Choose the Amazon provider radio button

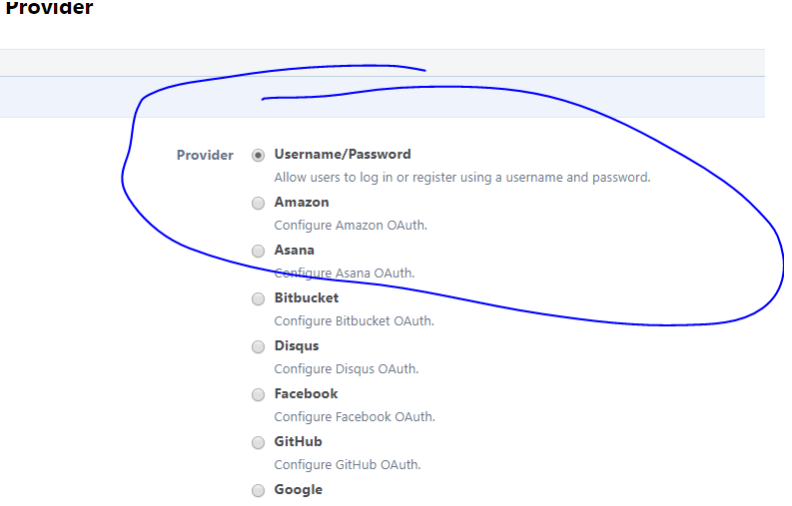[x=258, y=203]
